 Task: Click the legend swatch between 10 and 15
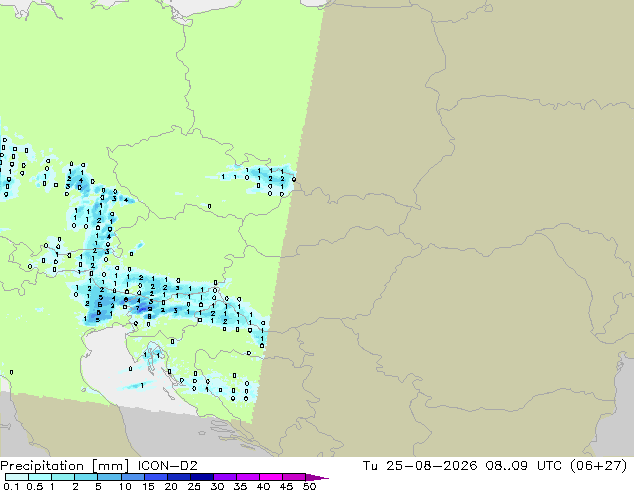[x=132, y=477]
